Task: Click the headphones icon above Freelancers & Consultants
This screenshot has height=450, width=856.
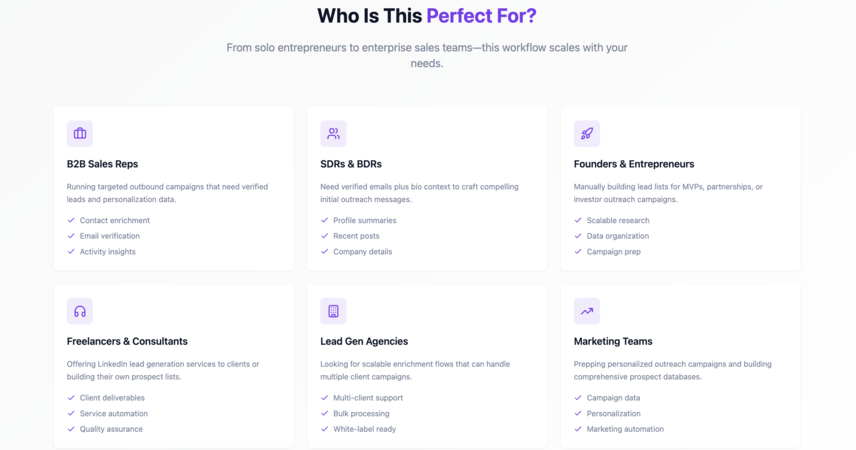Action: tap(80, 311)
